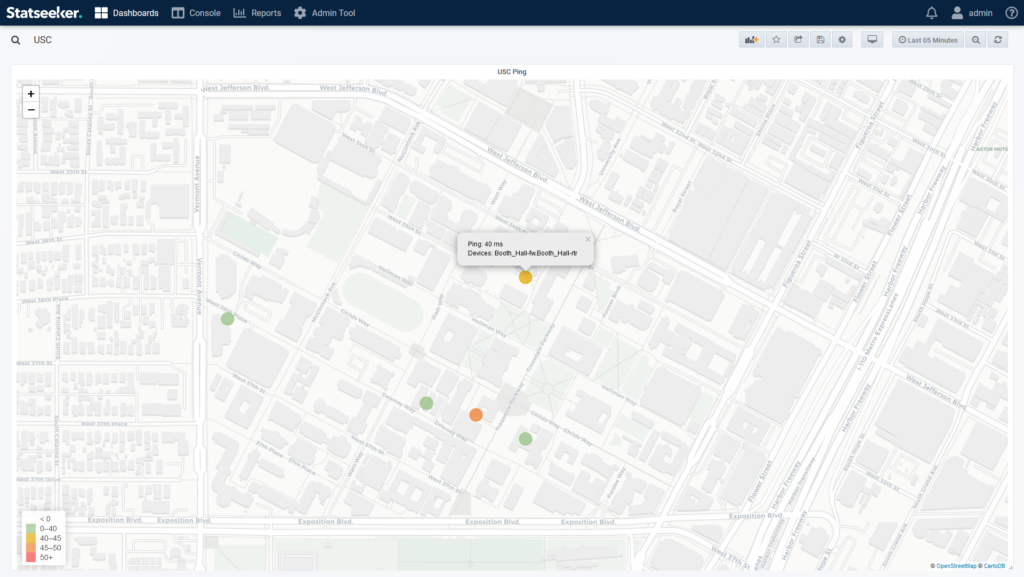Open dashboard settings gear icon
Viewport: 1024px width, 577px height.
click(x=843, y=40)
